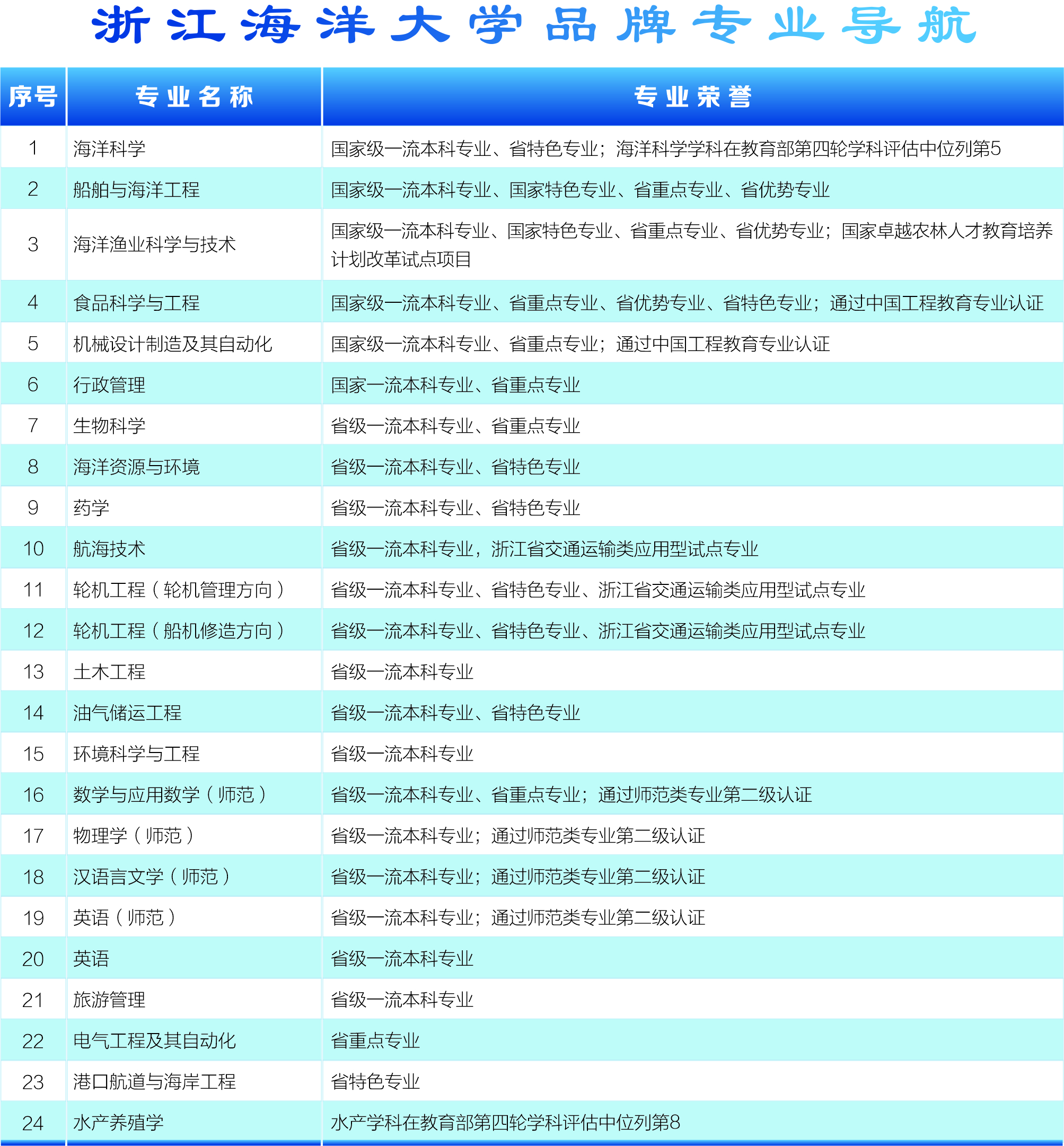Click serial number 3
This screenshot has height=1146, width=1064.
(x=33, y=245)
